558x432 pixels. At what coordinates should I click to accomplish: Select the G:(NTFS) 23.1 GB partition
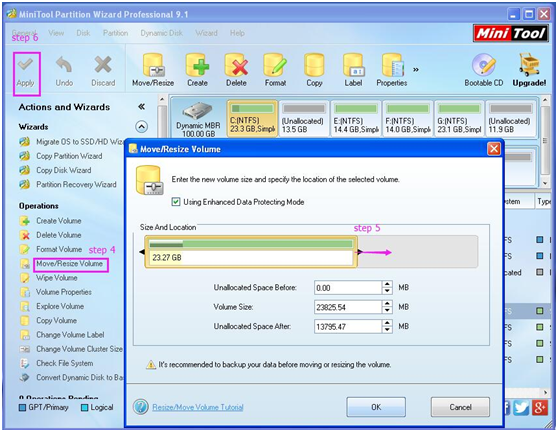[x=459, y=118]
